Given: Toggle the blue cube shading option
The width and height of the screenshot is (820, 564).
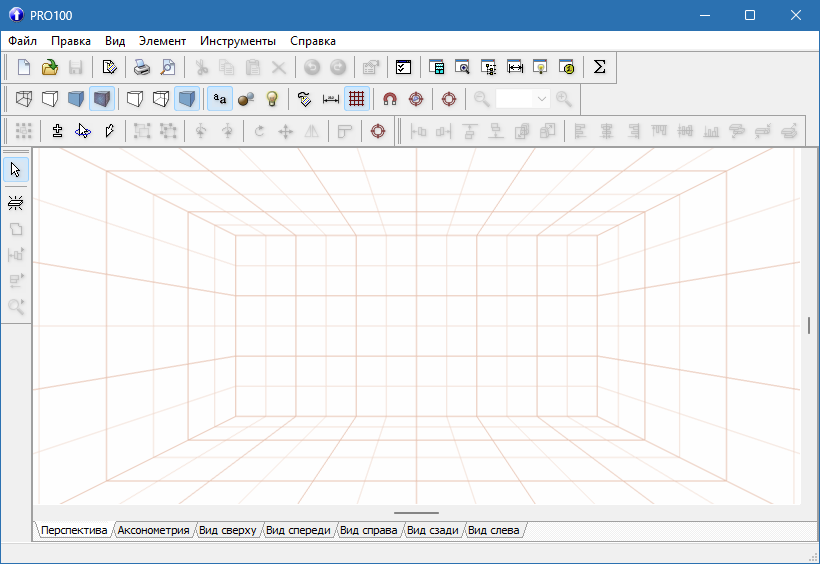Looking at the screenshot, I should point(187,99).
